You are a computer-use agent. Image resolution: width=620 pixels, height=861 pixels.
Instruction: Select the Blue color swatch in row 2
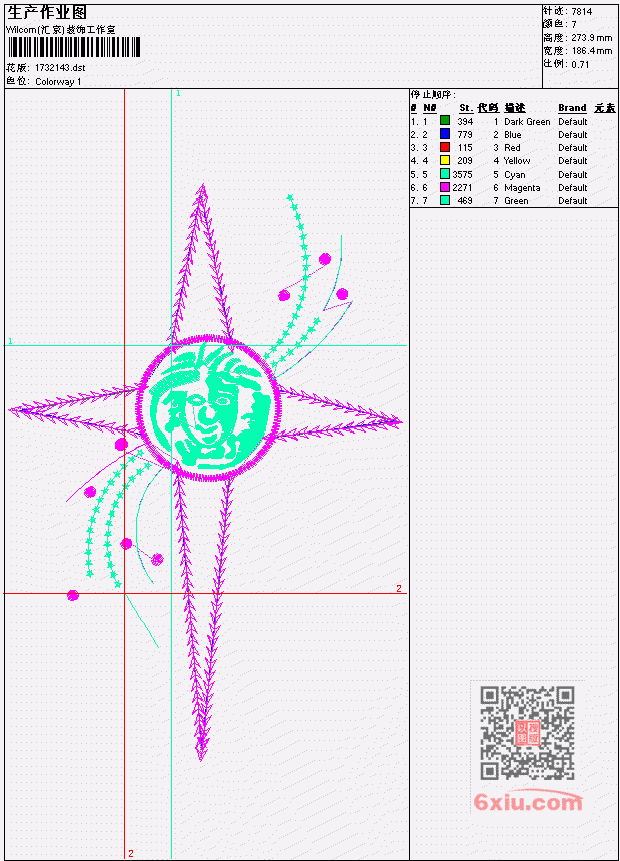point(445,134)
